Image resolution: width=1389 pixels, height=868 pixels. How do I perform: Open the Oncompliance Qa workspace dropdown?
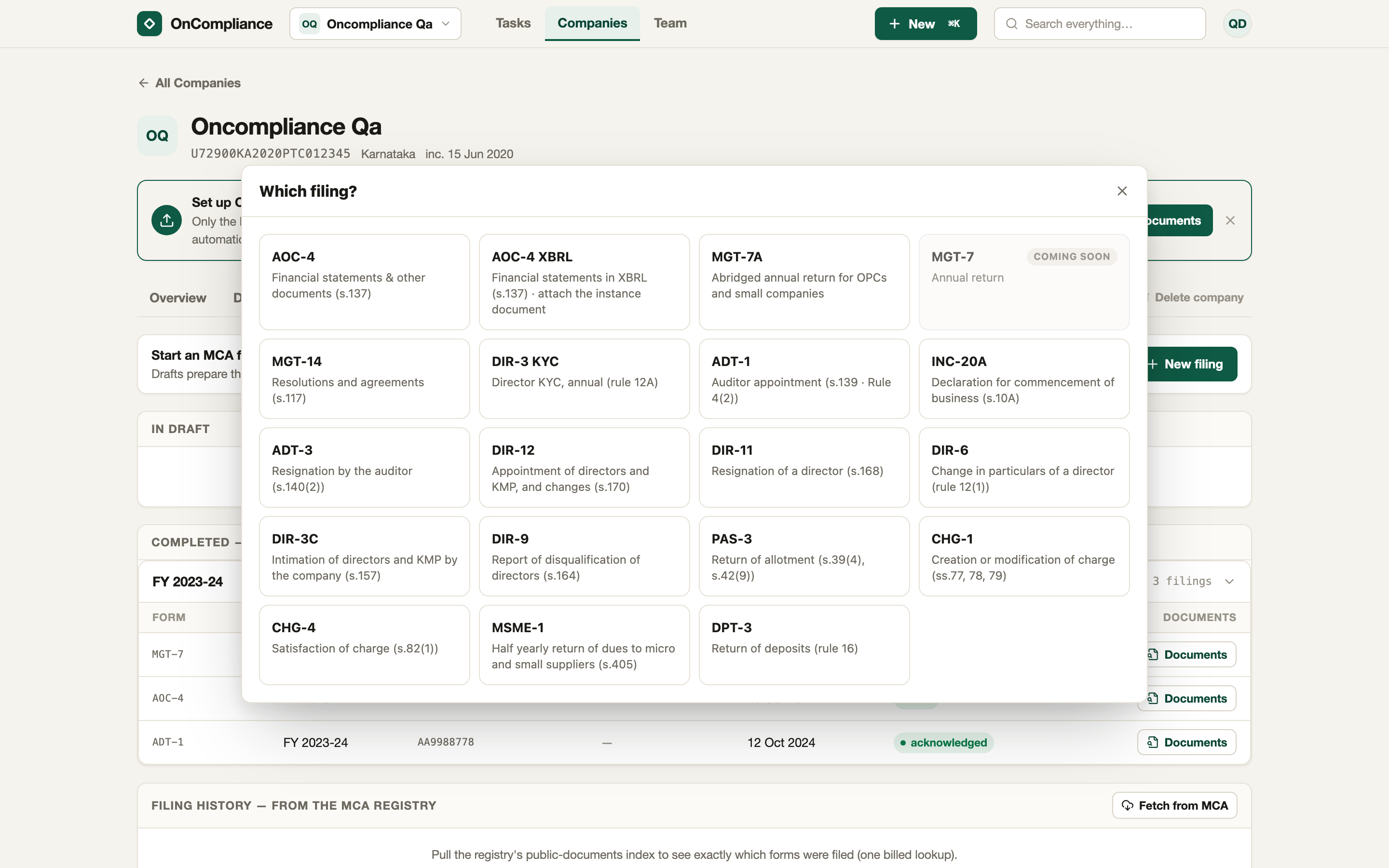pos(375,24)
